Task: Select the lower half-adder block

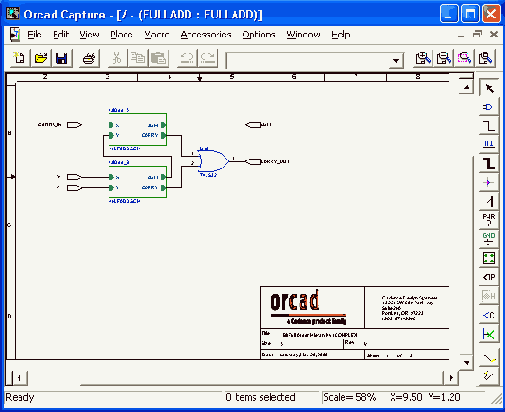Action: click(138, 182)
